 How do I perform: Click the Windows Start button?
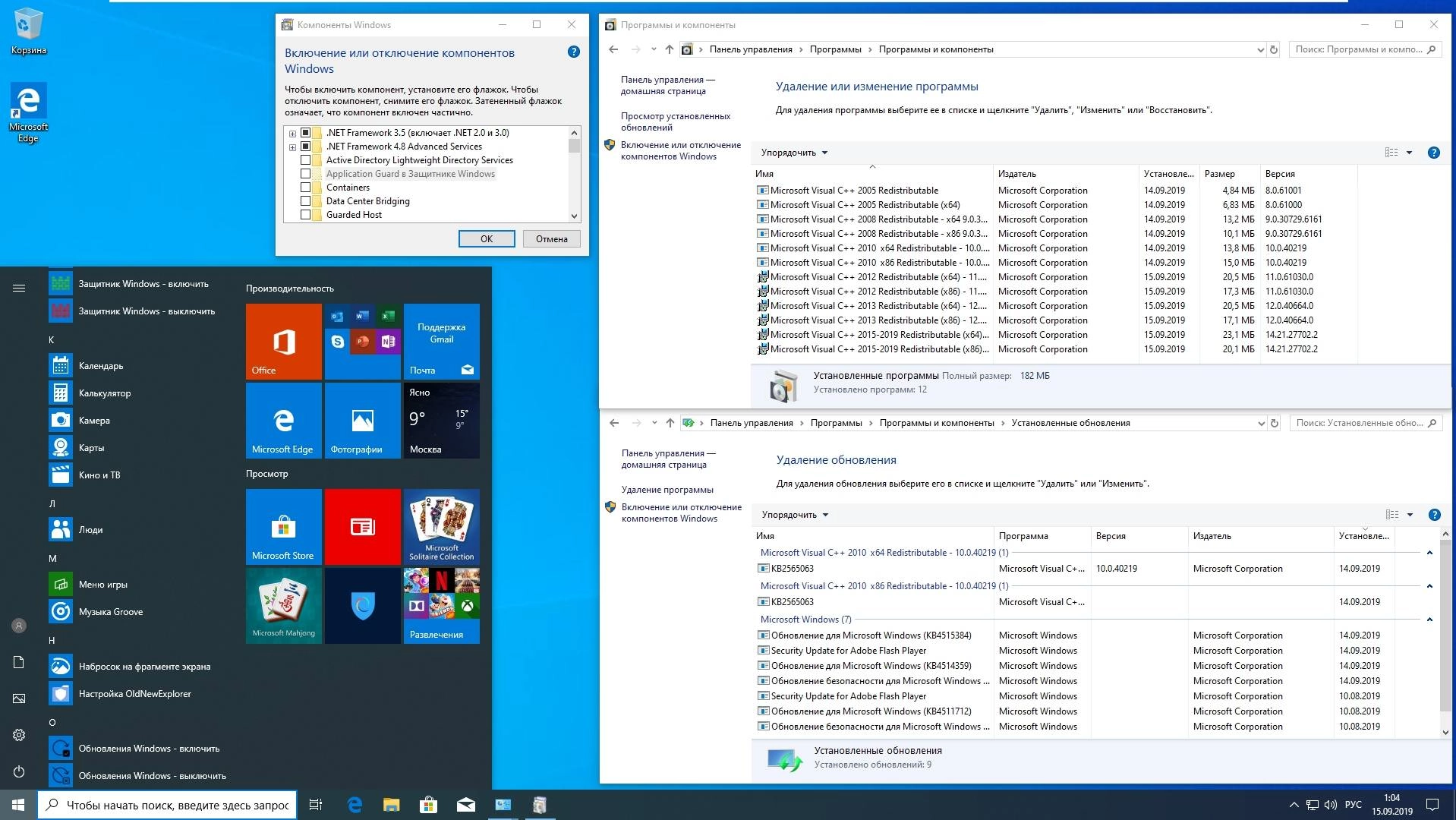[18, 805]
